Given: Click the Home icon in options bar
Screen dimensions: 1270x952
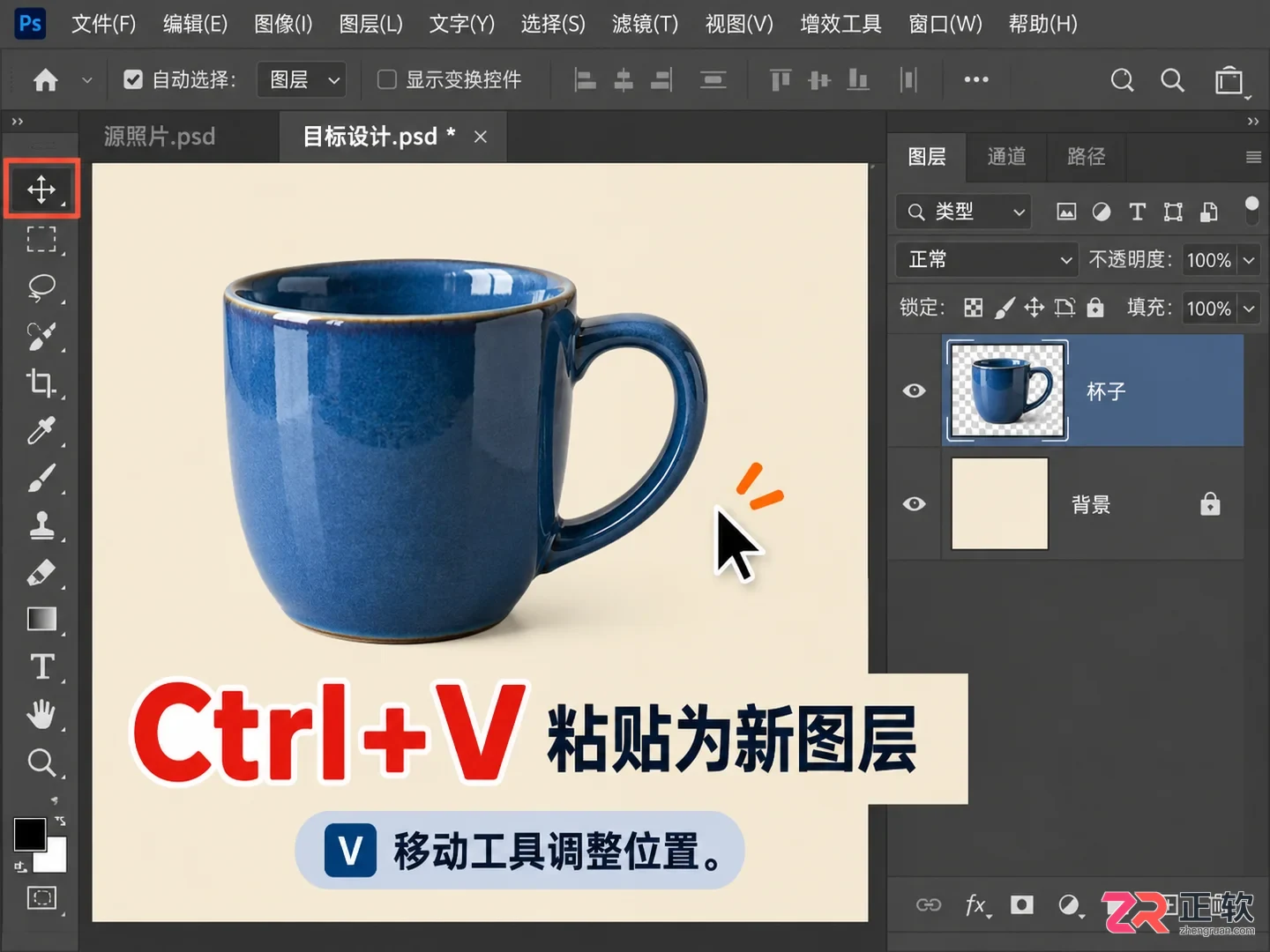Looking at the screenshot, I should 45,80.
